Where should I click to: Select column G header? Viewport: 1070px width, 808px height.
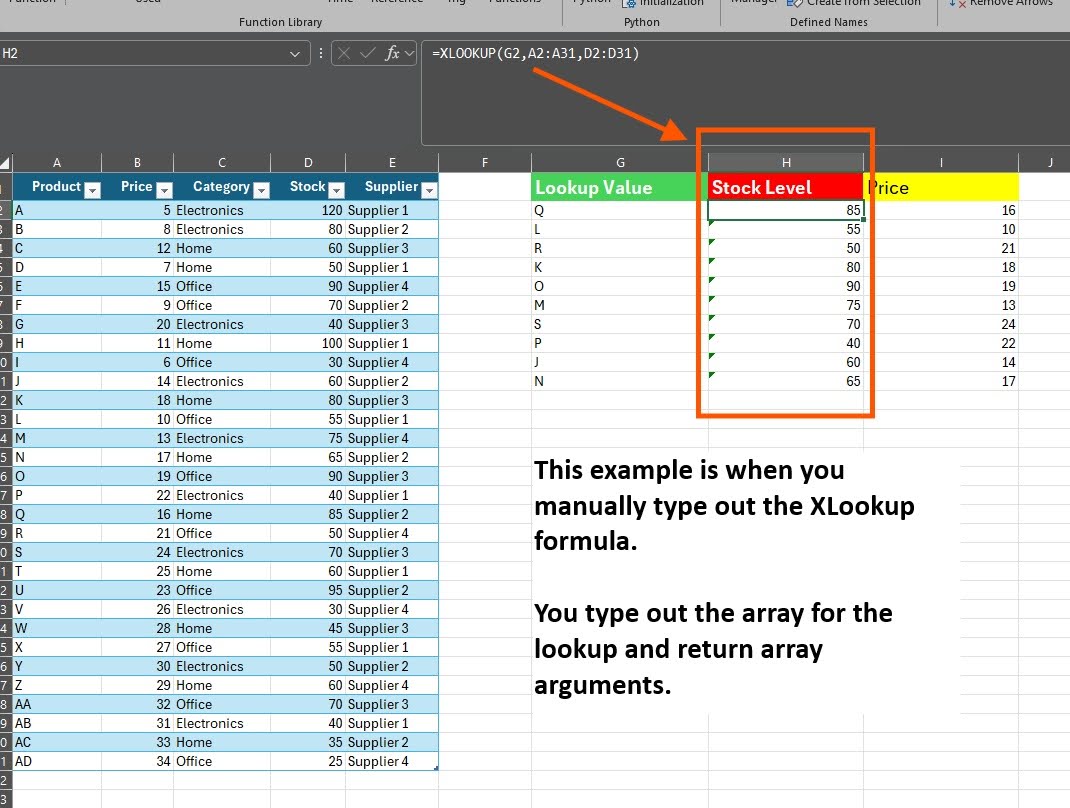pos(620,162)
